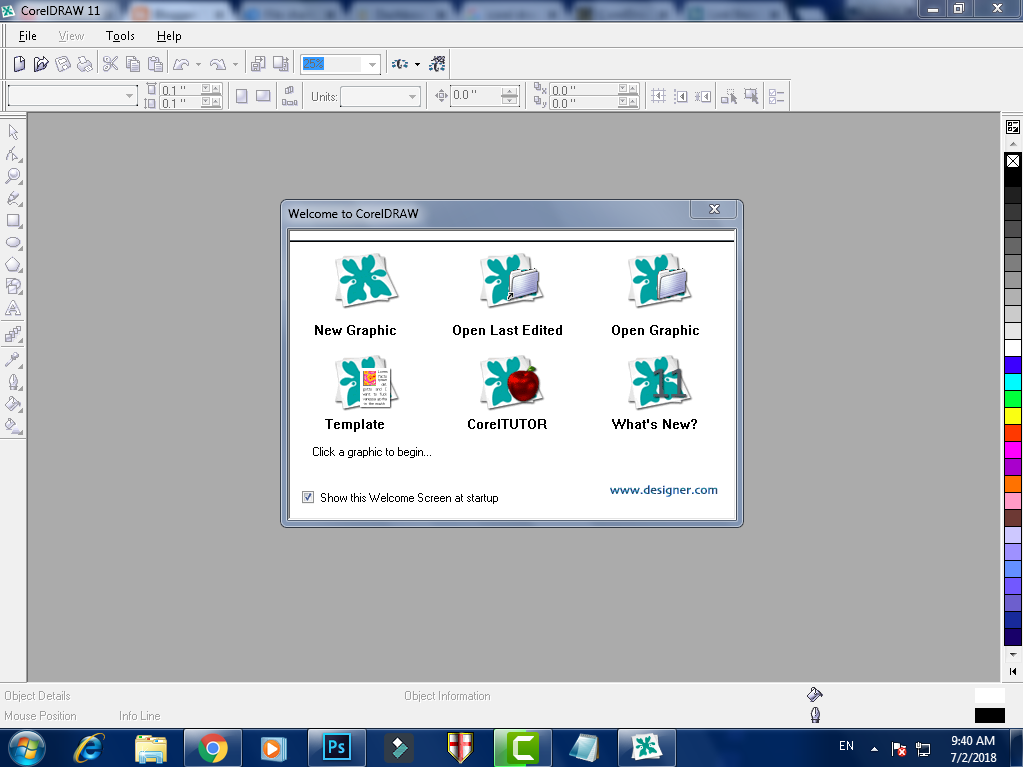The height and width of the screenshot is (767, 1023).
Task: Open the Help menu
Action: 169,36
